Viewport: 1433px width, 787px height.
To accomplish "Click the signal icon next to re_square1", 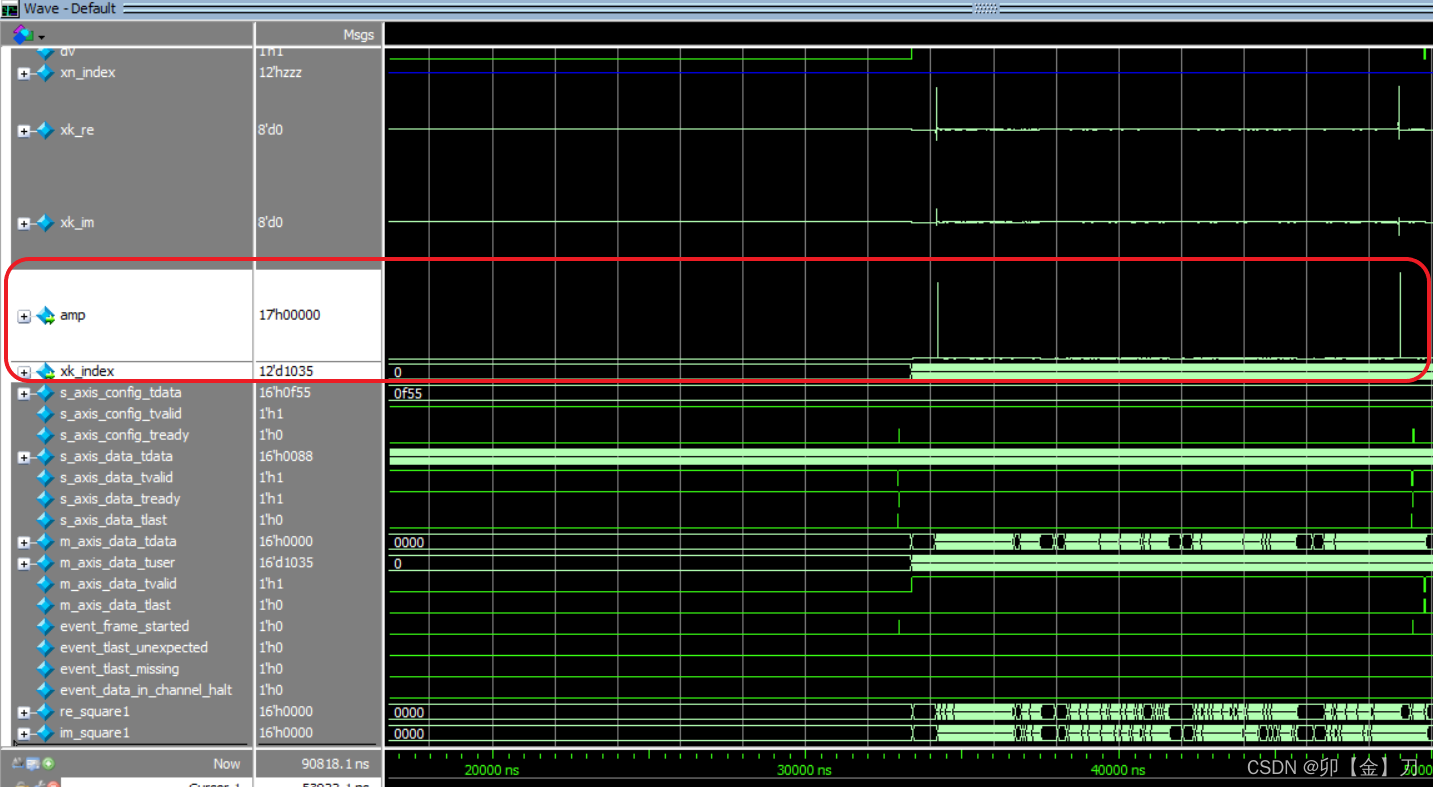I will pos(45,712).
